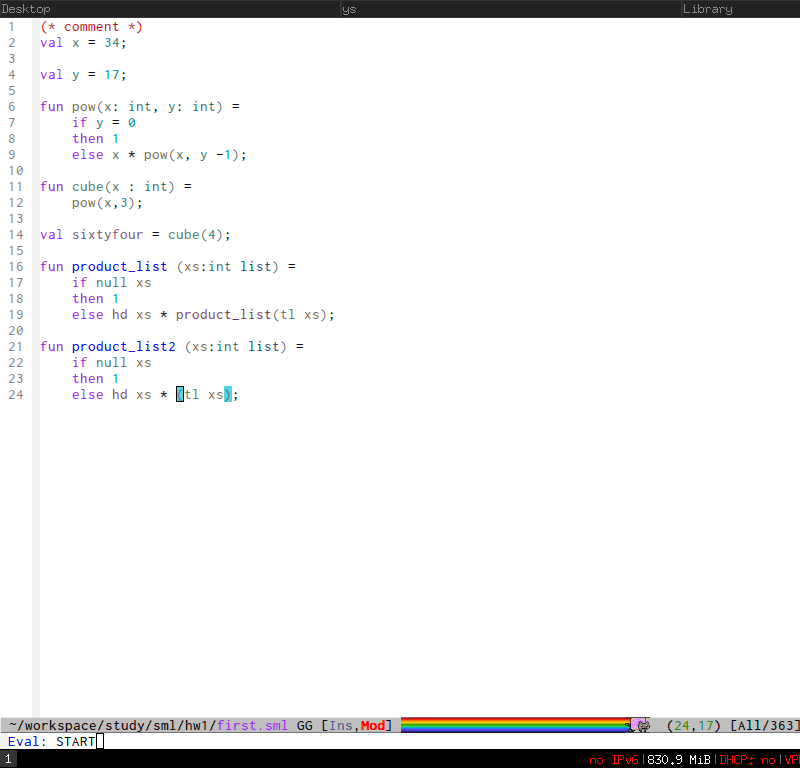Place cursor on the product_list2 function name

123,346
